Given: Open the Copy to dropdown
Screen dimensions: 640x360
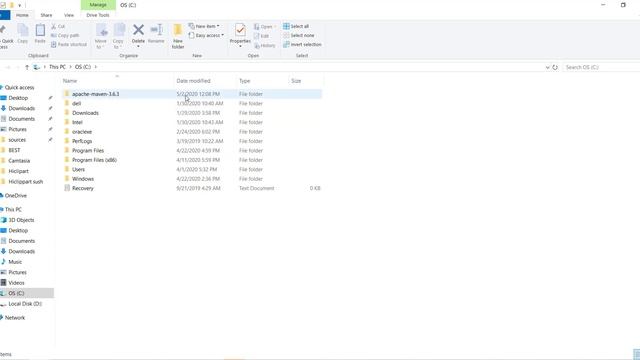Looking at the screenshot, I should (x=118, y=36).
